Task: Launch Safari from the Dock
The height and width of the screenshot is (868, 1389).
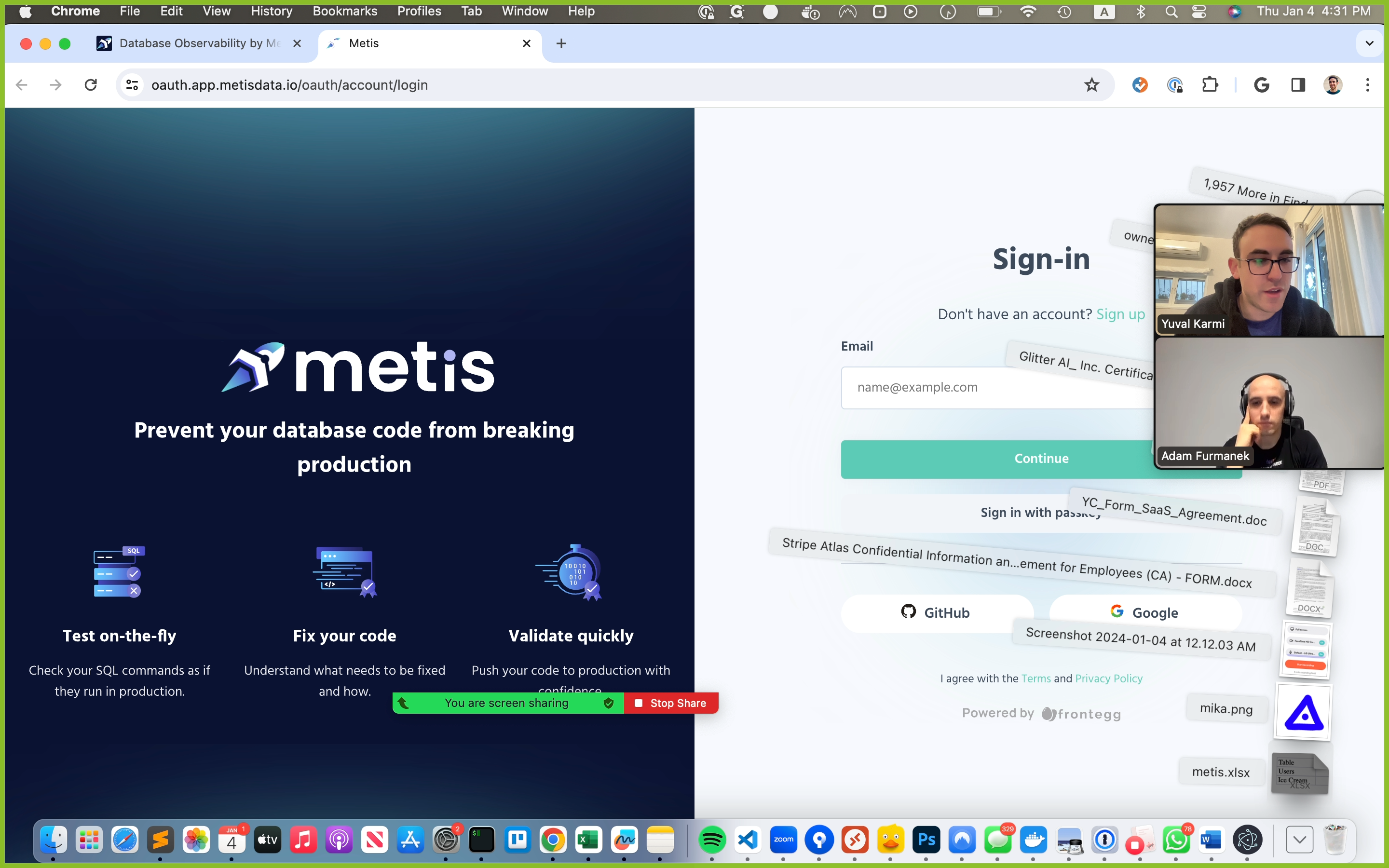Action: click(x=124, y=841)
